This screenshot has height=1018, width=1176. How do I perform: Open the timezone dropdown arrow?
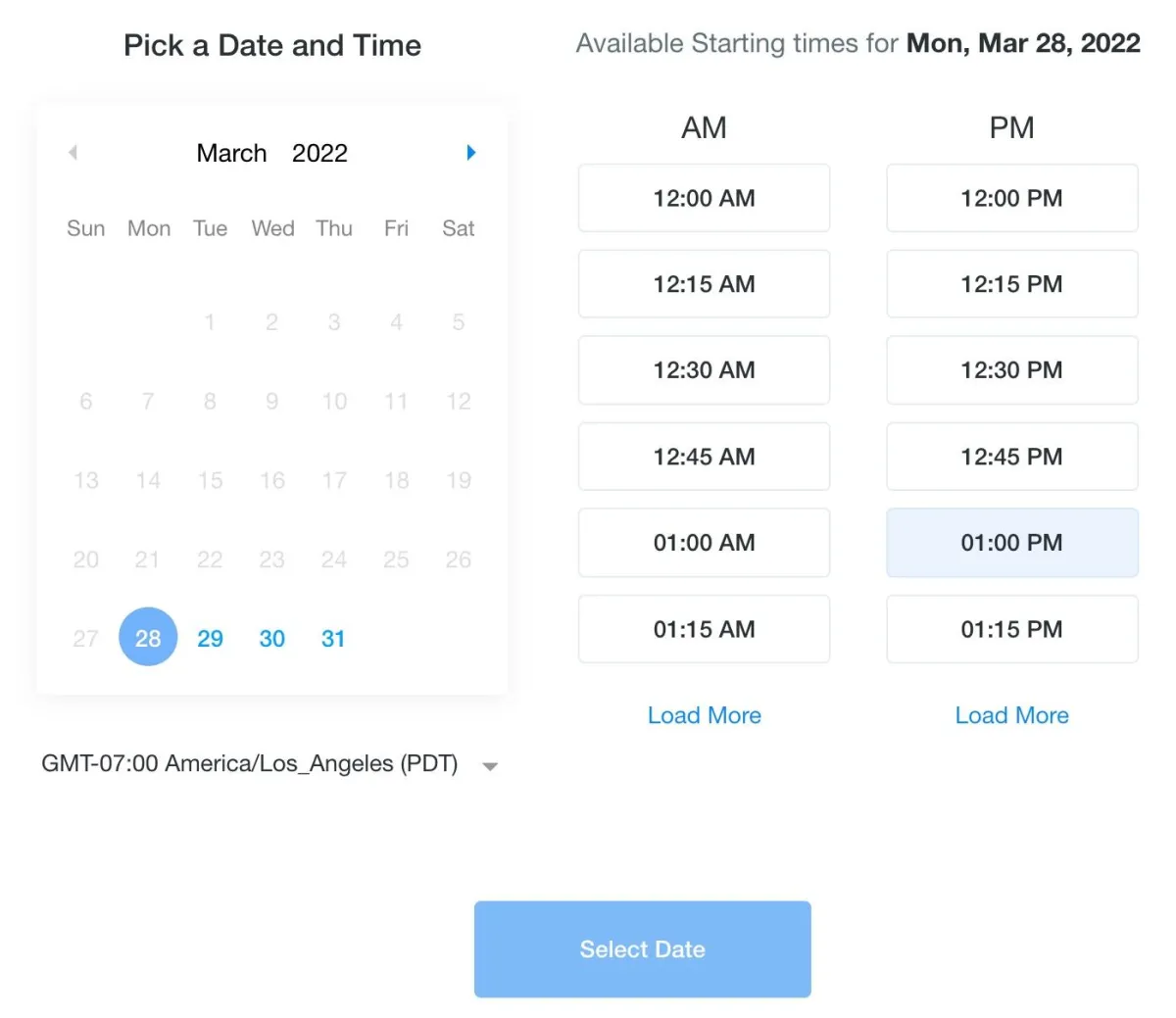pyautogui.click(x=490, y=766)
